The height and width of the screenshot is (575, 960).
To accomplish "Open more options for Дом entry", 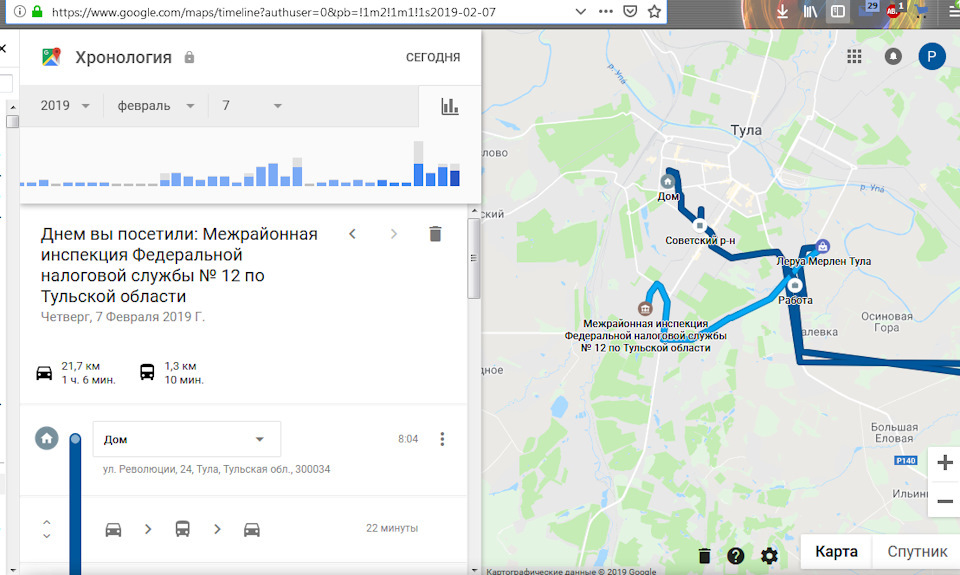I will 442,439.
